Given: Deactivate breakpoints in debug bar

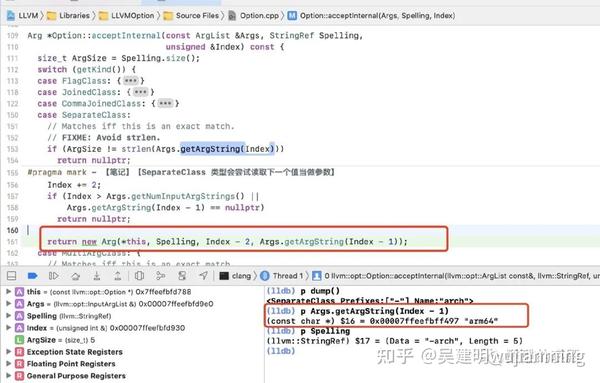Looking at the screenshot, I should pyautogui.click(x=33, y=275).
